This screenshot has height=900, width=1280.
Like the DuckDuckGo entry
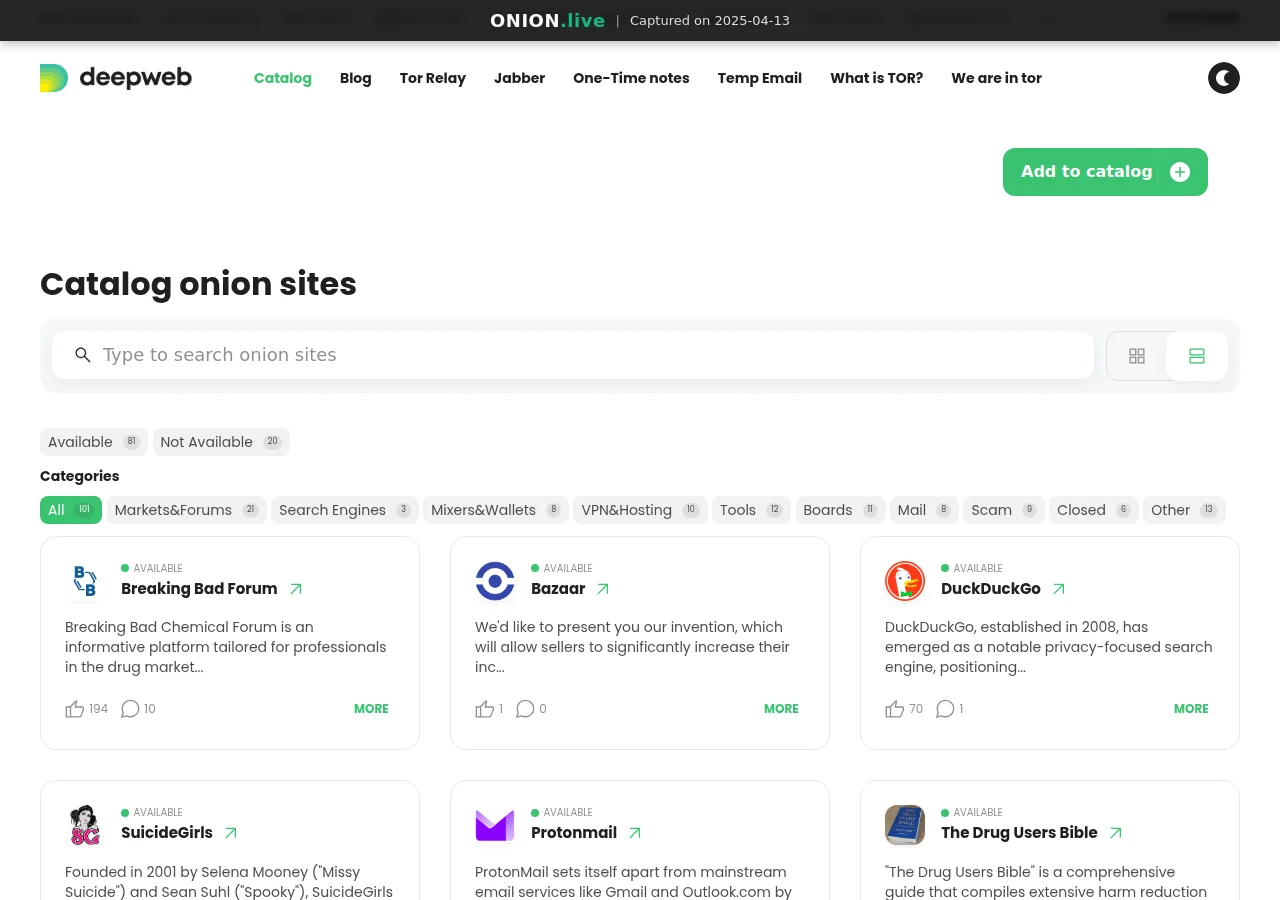coord(895,709)
